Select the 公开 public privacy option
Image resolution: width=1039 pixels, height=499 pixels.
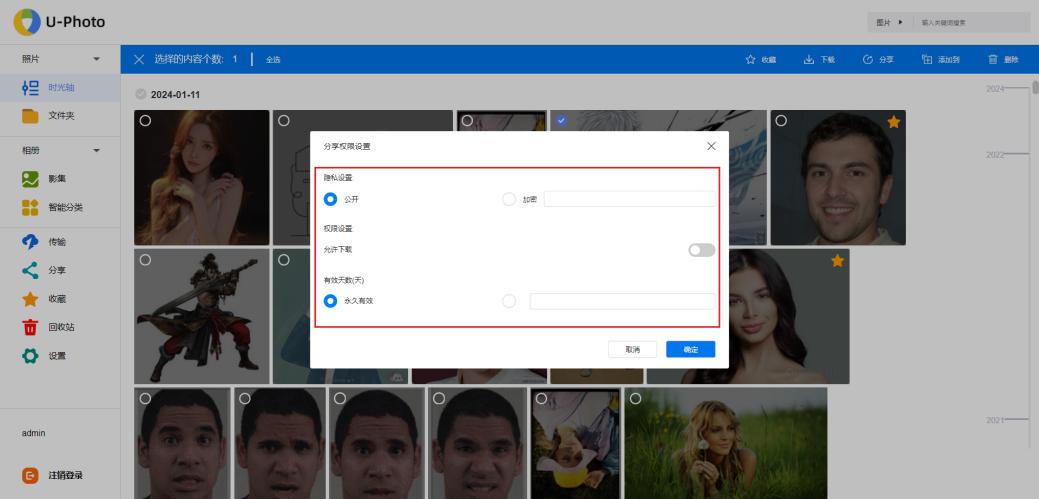(x=331, y=199)
